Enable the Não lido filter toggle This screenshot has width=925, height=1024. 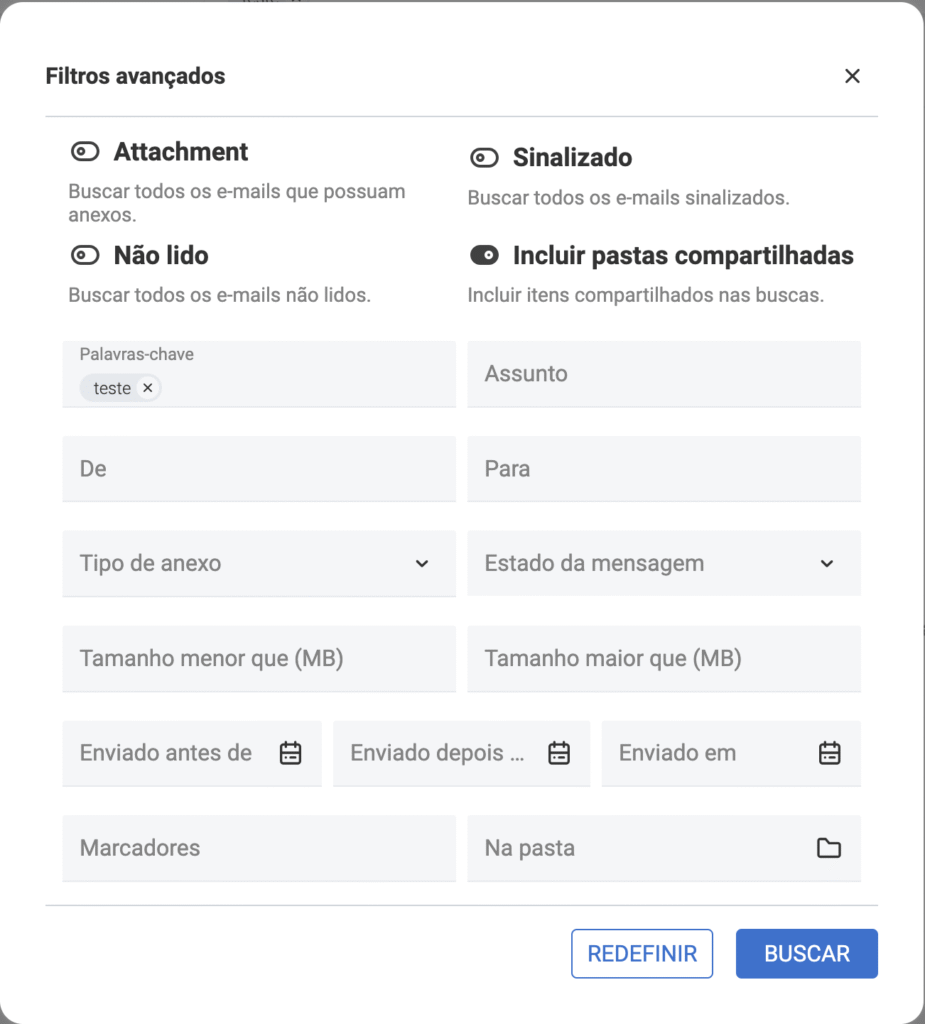(x=85, y=256)
